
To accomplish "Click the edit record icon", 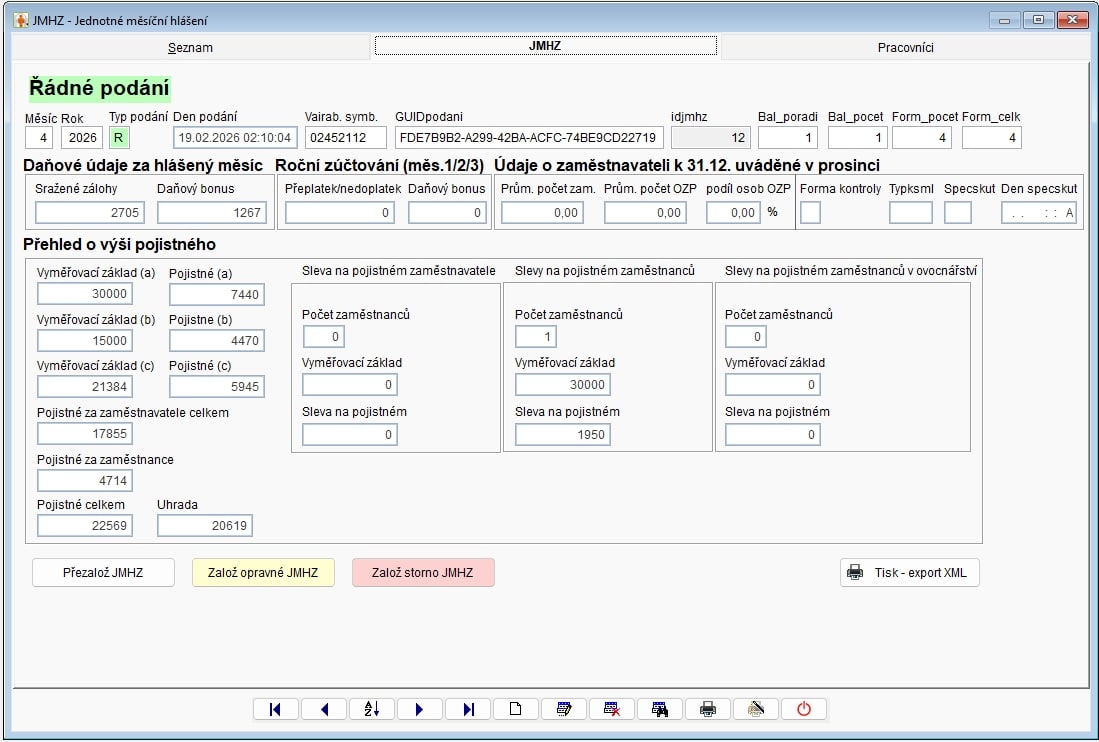I will [564, 709].
